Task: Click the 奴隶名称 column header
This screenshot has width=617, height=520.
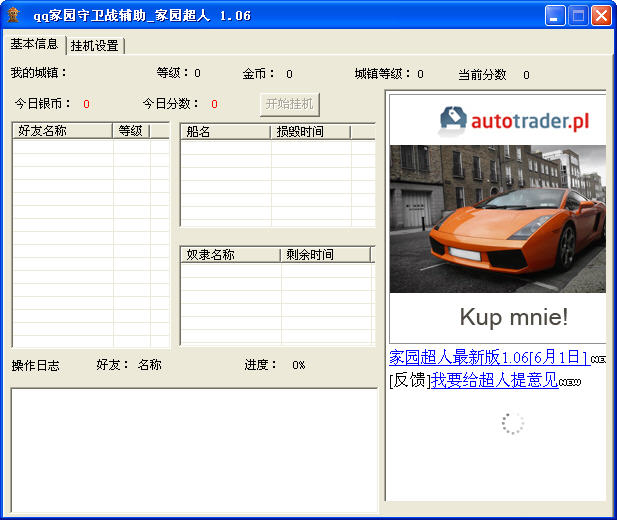Action: point(229,255)
